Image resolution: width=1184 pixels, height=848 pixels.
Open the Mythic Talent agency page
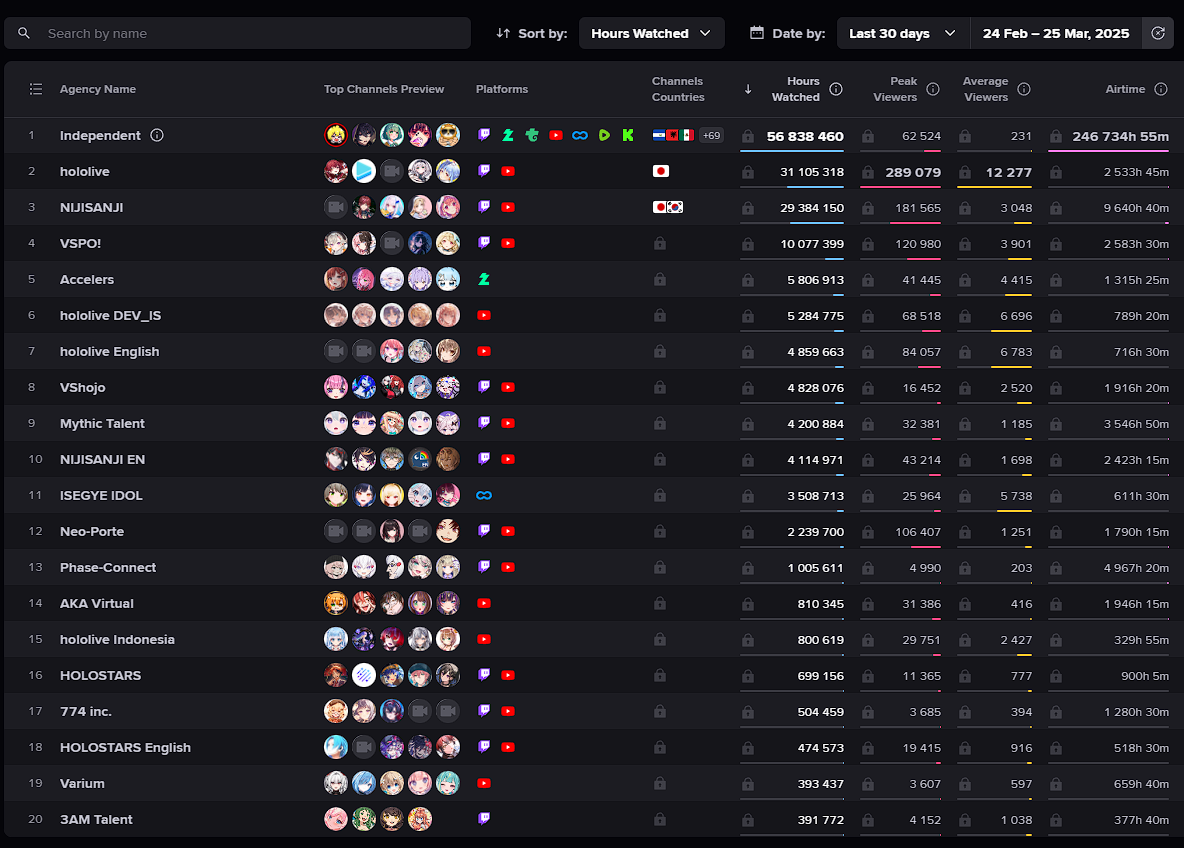[102, 424]
